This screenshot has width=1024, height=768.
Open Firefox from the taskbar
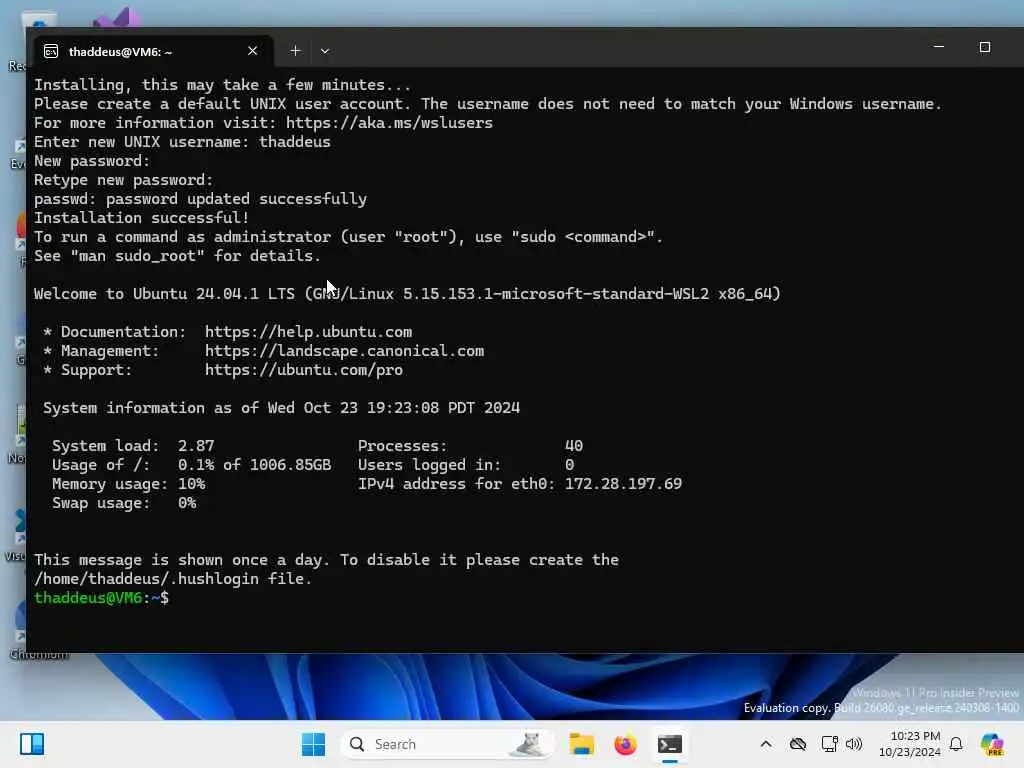[x=625, y=744]
